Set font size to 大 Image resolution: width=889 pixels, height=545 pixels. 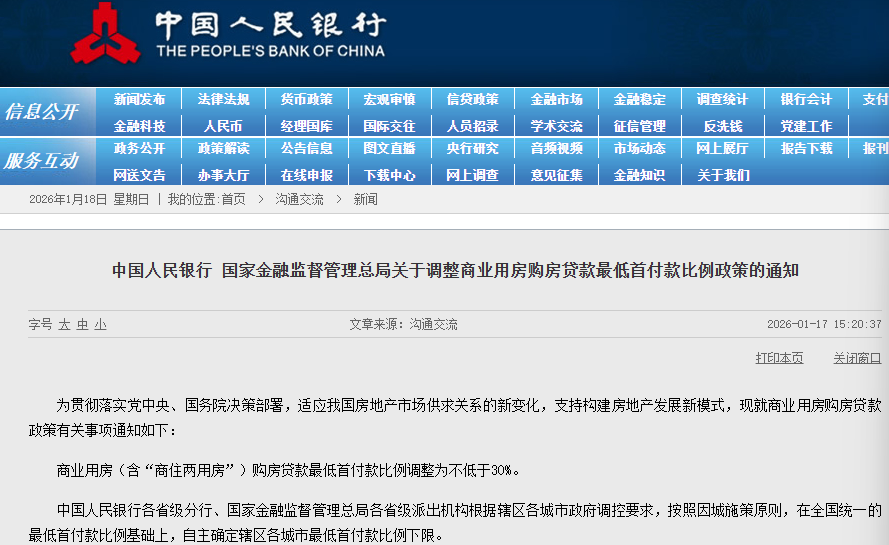[64, 325]
